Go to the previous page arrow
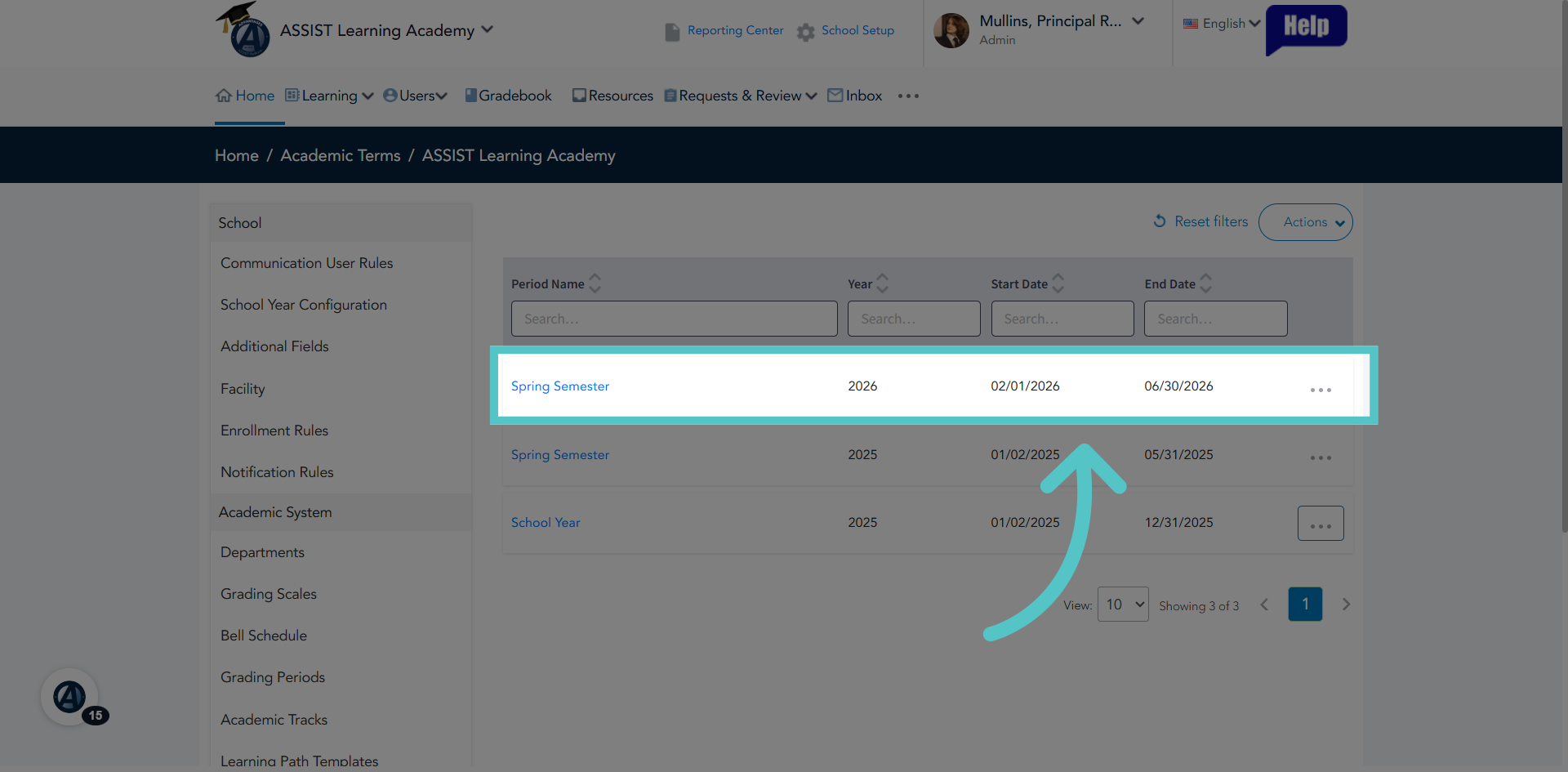1568x772 pixels. (1264, 605)
